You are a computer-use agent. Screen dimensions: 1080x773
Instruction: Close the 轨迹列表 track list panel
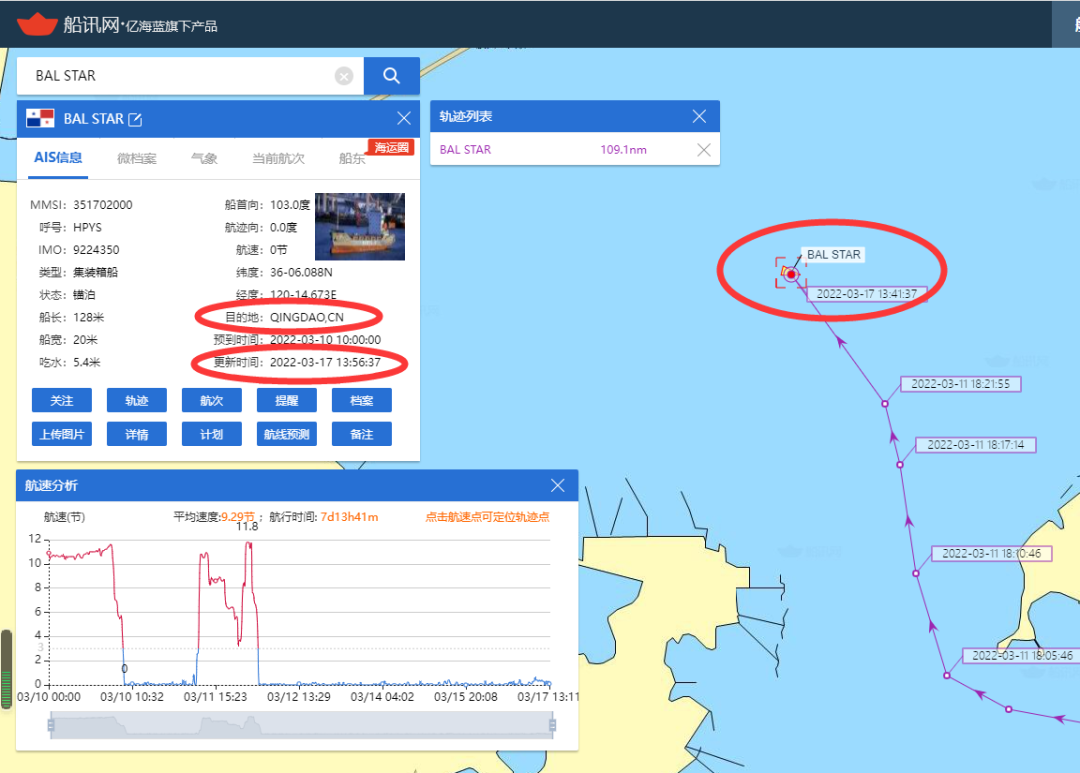pos(700,117)
